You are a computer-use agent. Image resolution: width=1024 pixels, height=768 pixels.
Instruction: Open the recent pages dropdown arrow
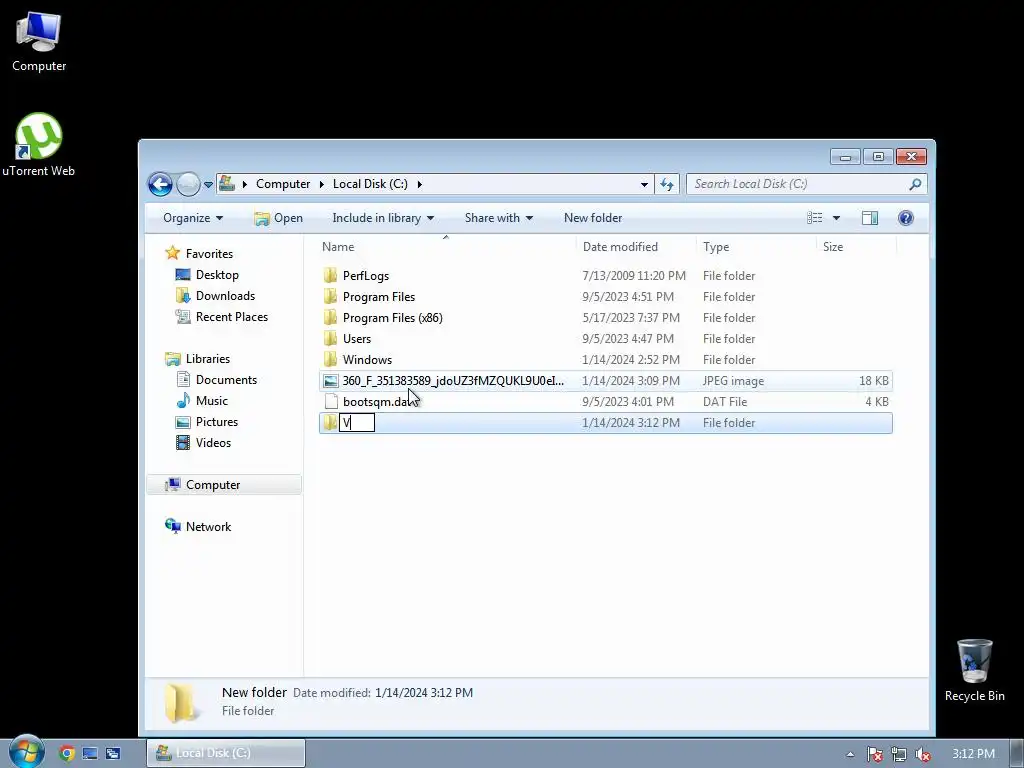pyautogui.click(x=208, y=185)
